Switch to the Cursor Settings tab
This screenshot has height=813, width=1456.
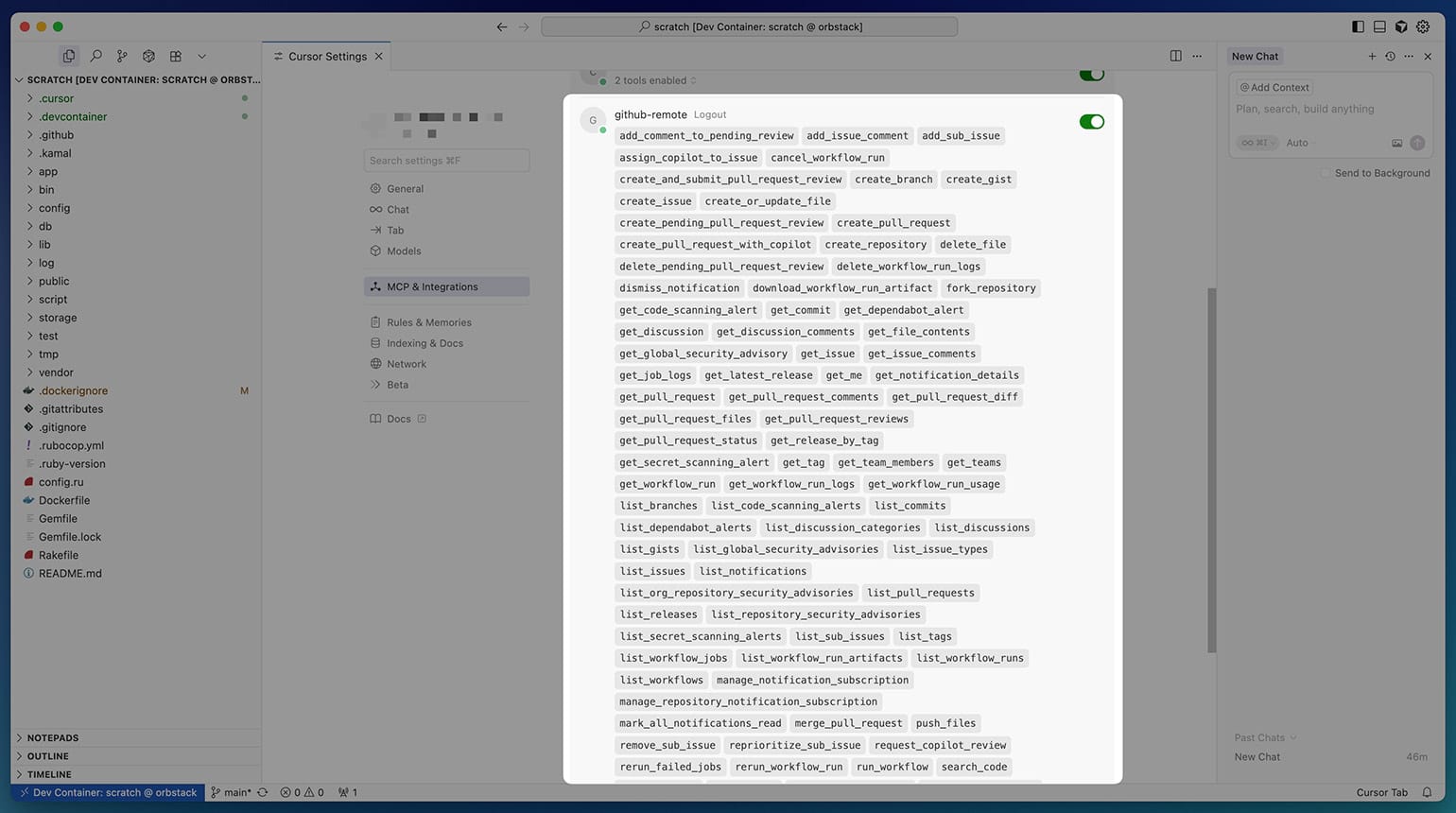tap(326, 57)
